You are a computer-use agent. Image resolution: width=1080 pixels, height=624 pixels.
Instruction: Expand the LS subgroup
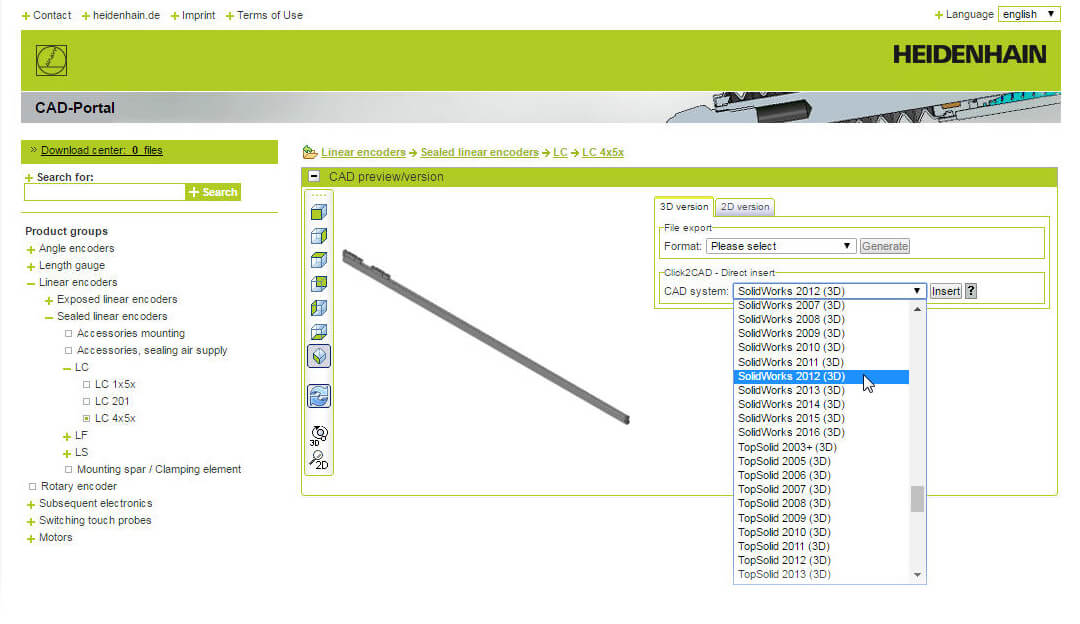[67, 453]
